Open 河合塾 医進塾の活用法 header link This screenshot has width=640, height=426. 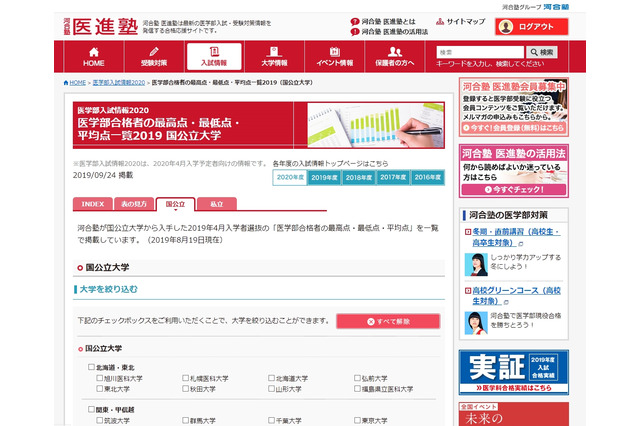tap(389, 31)
